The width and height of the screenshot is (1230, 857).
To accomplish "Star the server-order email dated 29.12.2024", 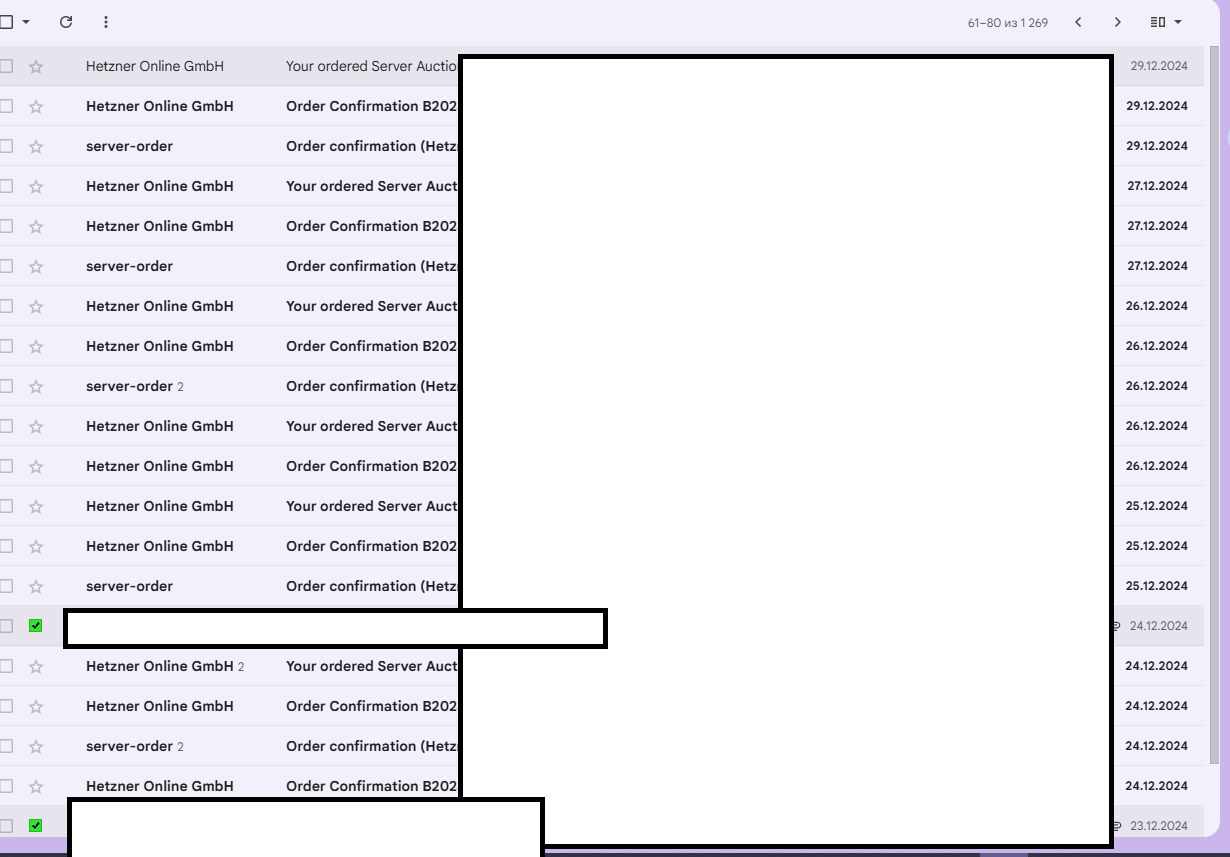I will click(x=36, y=146).
